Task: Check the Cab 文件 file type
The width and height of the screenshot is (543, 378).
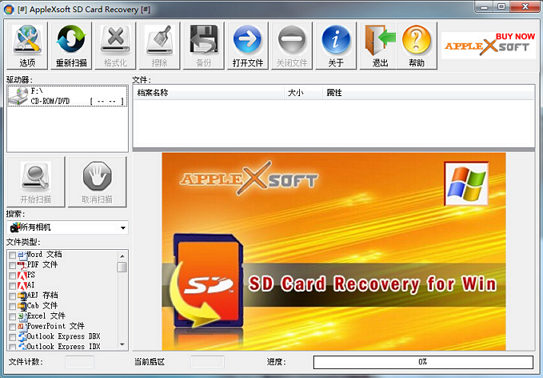Action: pyautogui.click(x=12, y=306)
